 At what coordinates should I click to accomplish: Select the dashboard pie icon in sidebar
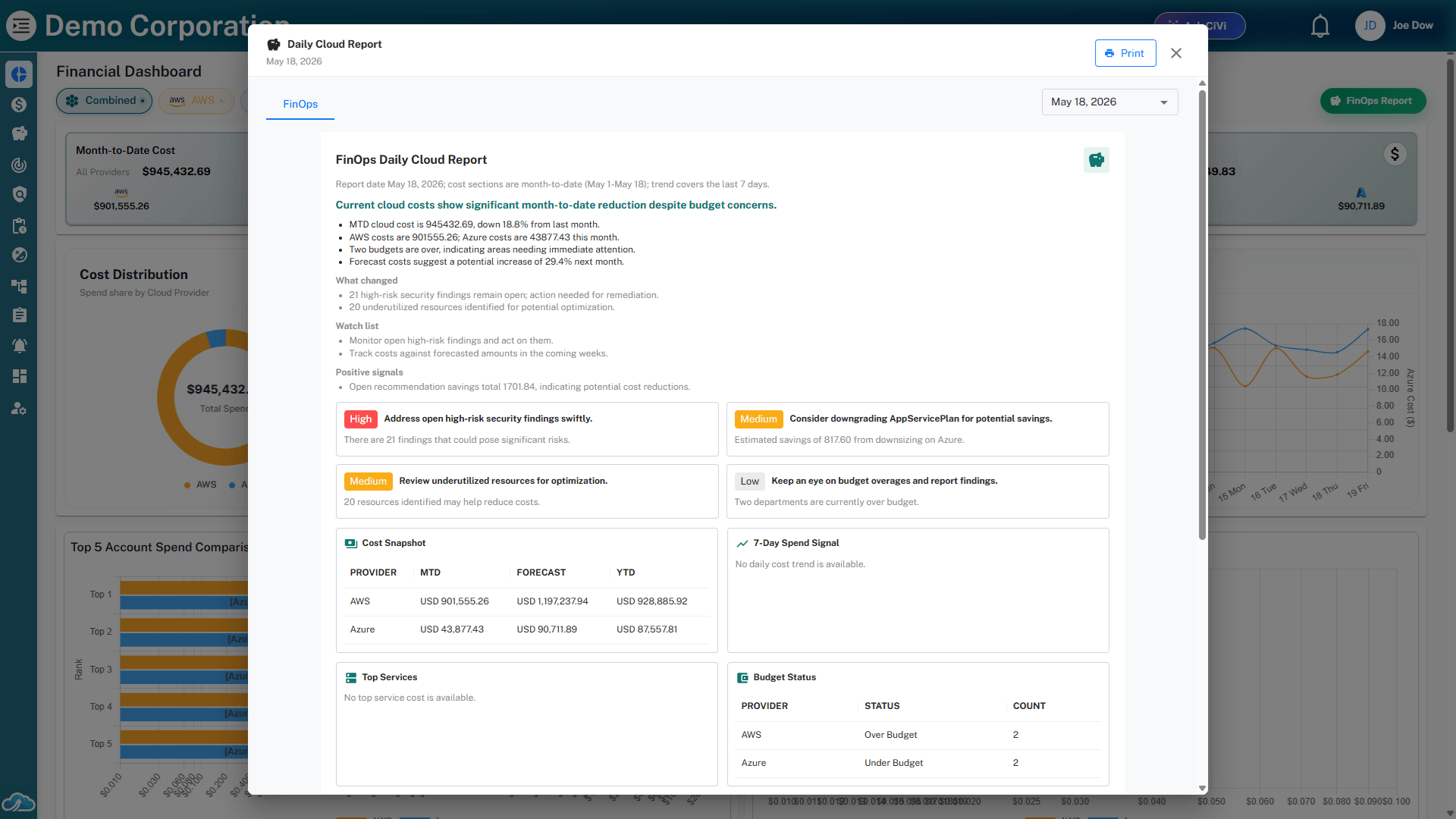click(20, 74)
